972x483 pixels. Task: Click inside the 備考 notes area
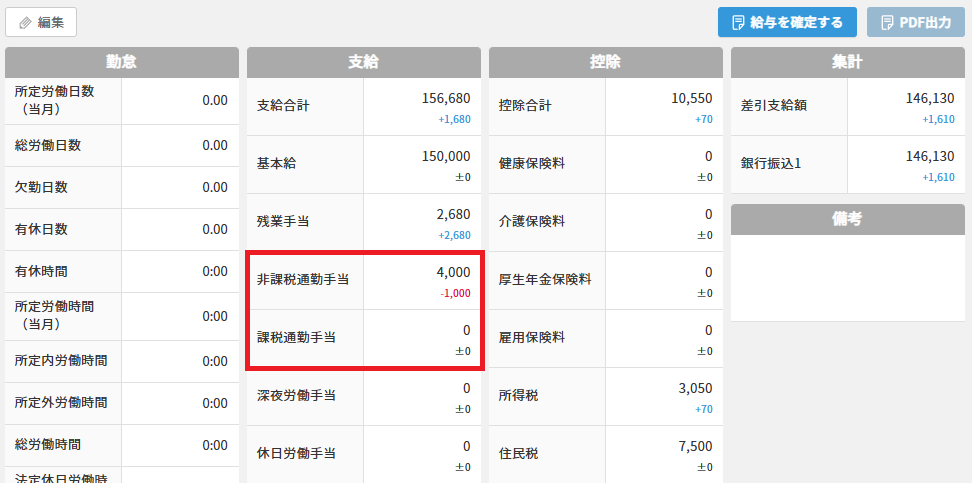(x=847, y=278)
